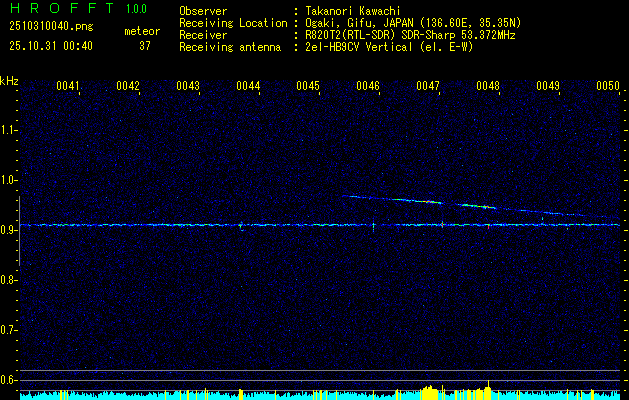
Task: Click the 0.6 kHz axis label
Action: [x=9, y=380]
